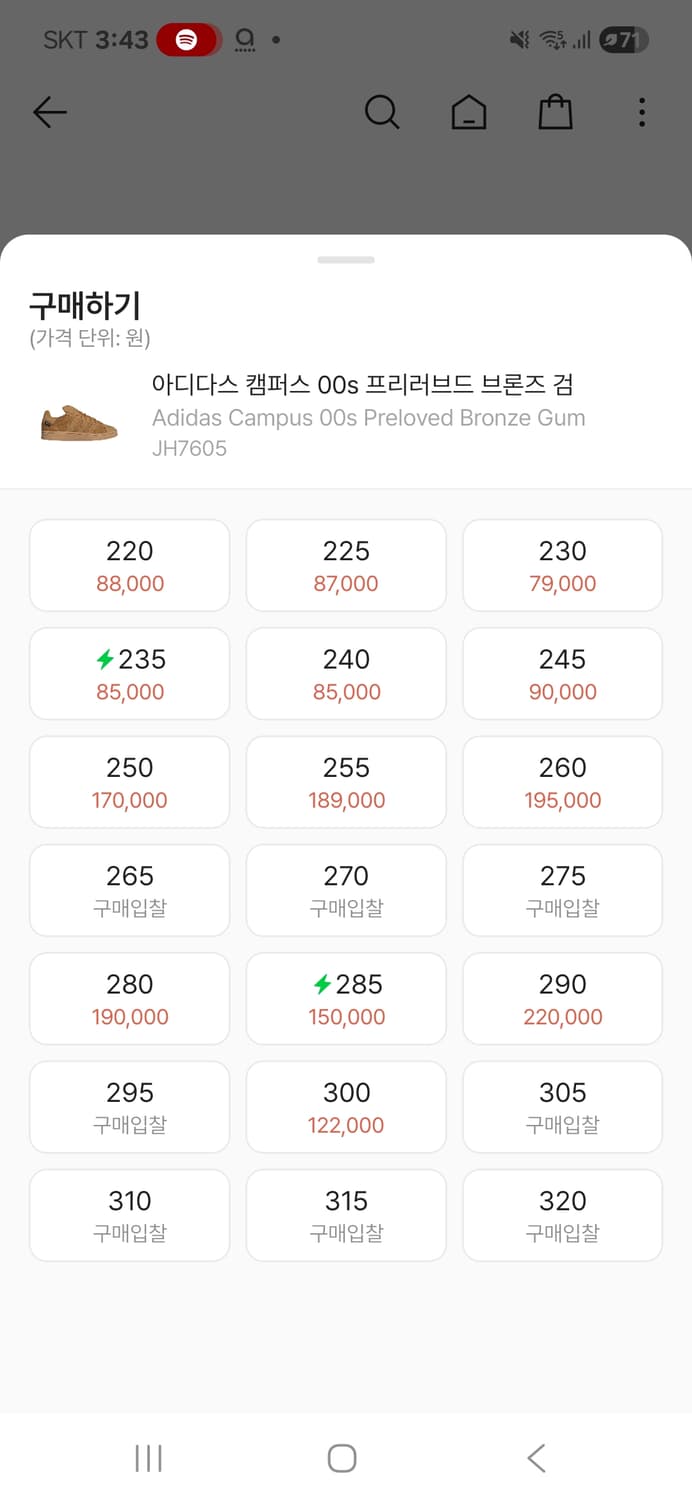The height and width of the screenshot is (1500, 692).
Task: Choose fast delivery size 235
Action: 130,674
